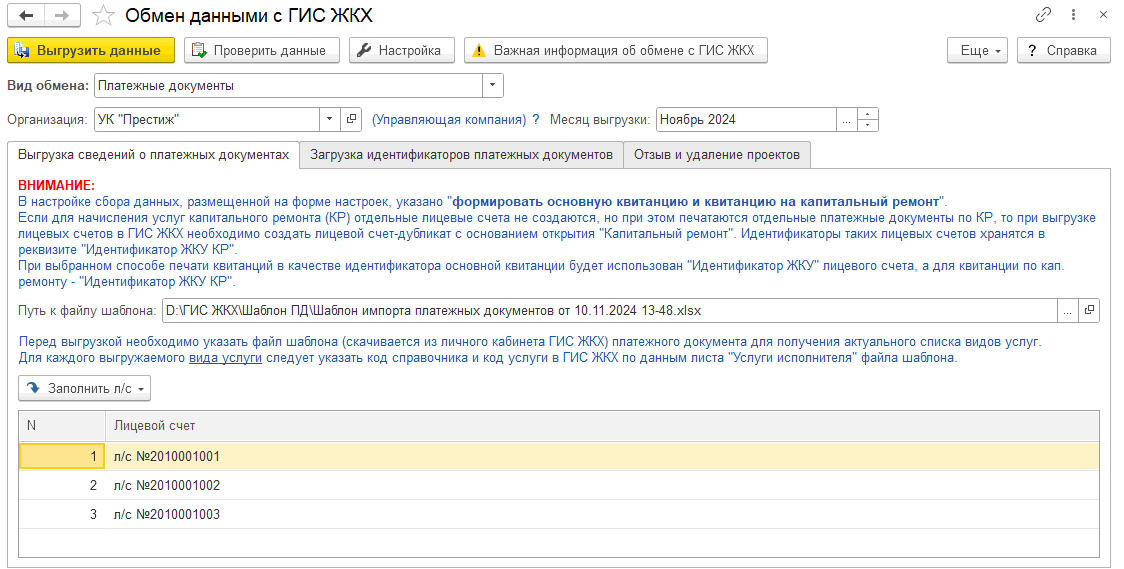Click the question mark next to Управляющая компания
The image size is (1124, 569).
click(536, 119)
